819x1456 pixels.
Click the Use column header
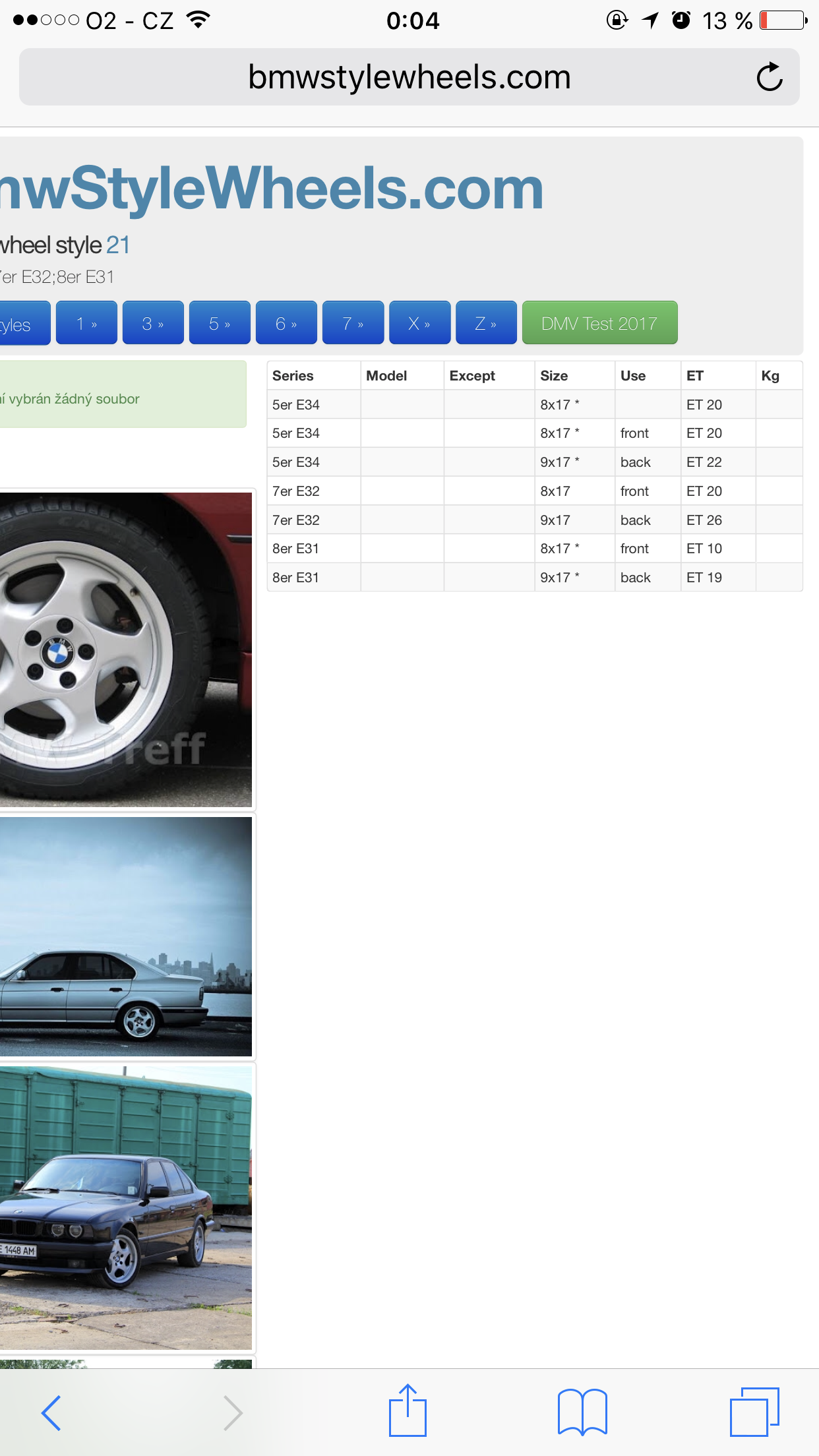coord(648,376)
